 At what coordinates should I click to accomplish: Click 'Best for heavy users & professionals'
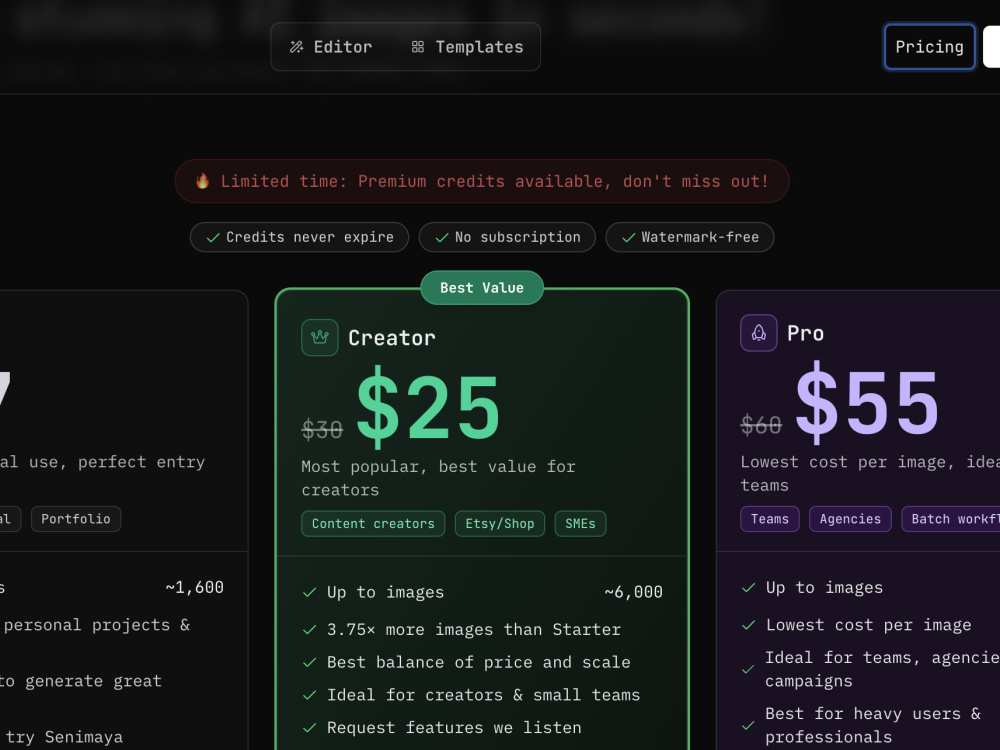coord(873,726)
